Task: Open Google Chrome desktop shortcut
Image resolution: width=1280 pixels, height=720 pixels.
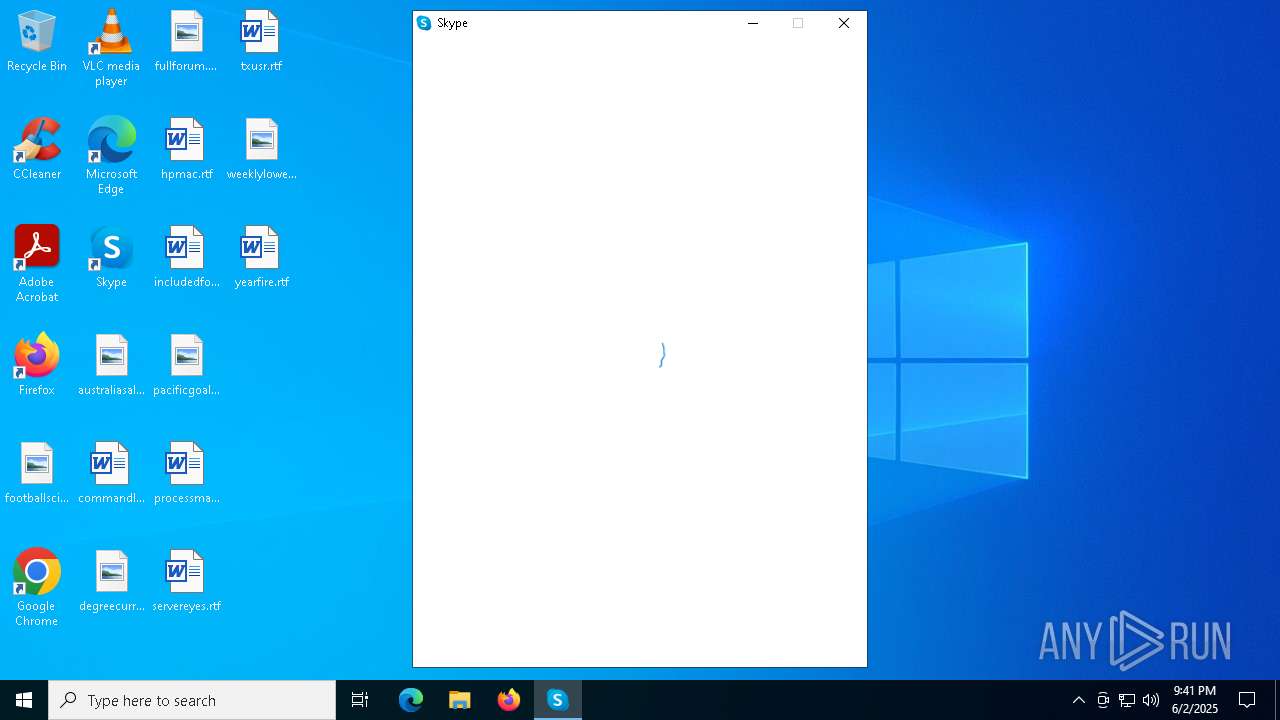Action: pos(37,588)
